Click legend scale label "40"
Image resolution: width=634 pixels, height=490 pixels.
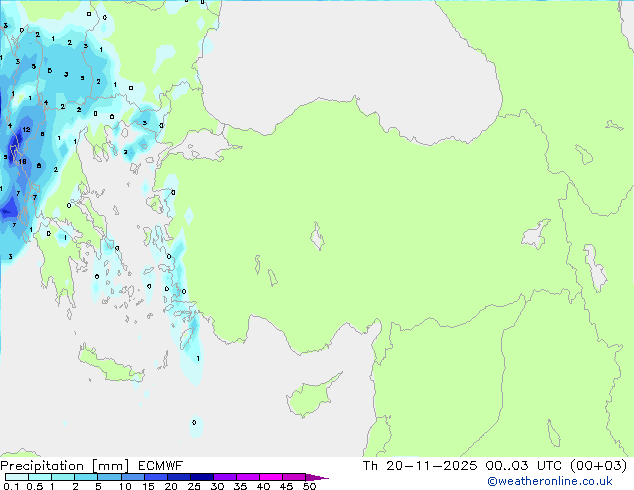click(x=263, y=486)
